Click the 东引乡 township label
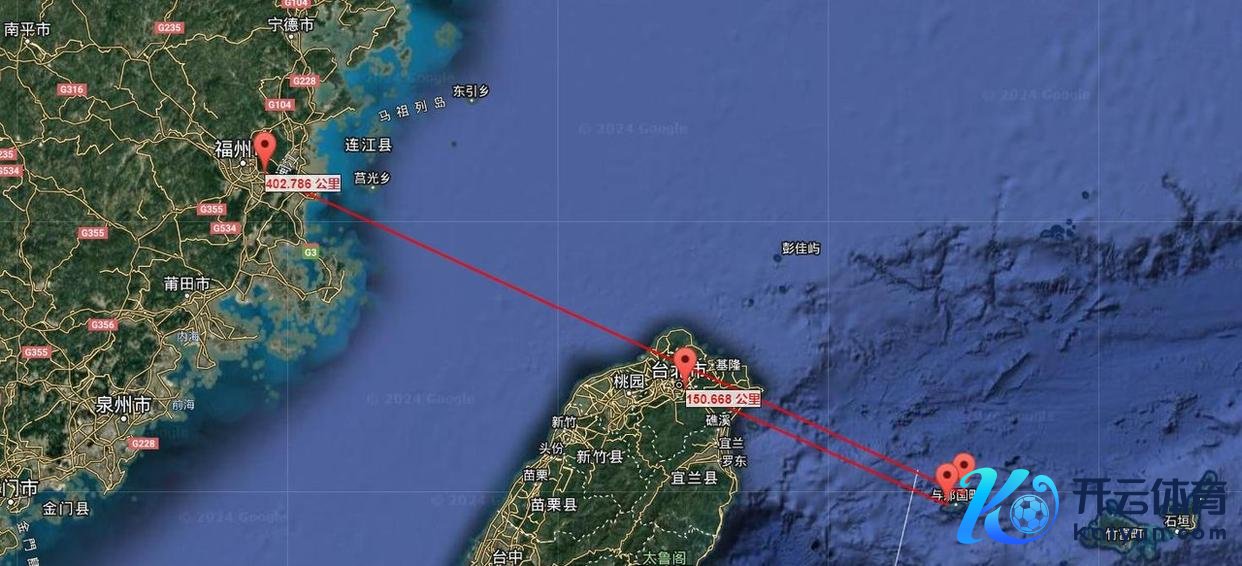 coord(471,91)
